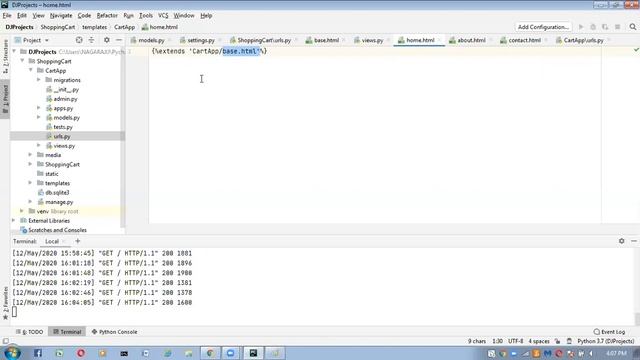Open the Event Log
640x360 pixels.
pyautogui.click(x=610, y=332)
